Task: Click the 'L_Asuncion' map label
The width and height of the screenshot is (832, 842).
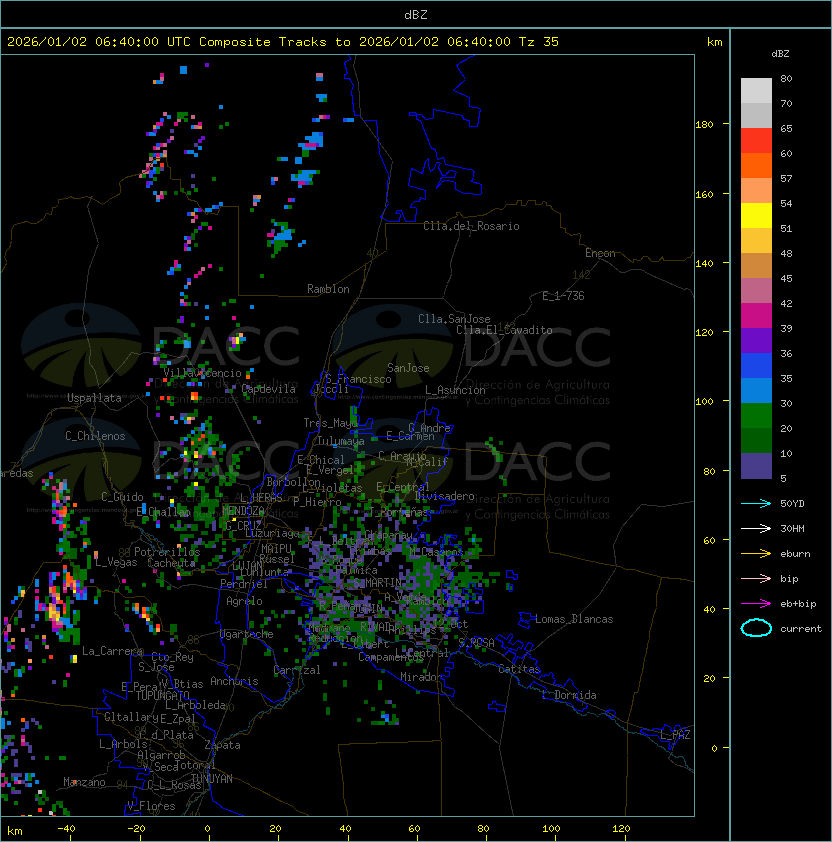Action: click(455, 390)
